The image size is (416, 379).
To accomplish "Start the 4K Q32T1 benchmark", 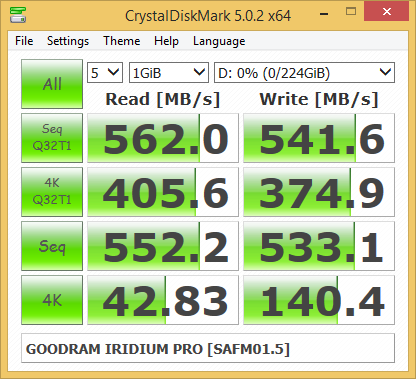I will coord(52,192).
